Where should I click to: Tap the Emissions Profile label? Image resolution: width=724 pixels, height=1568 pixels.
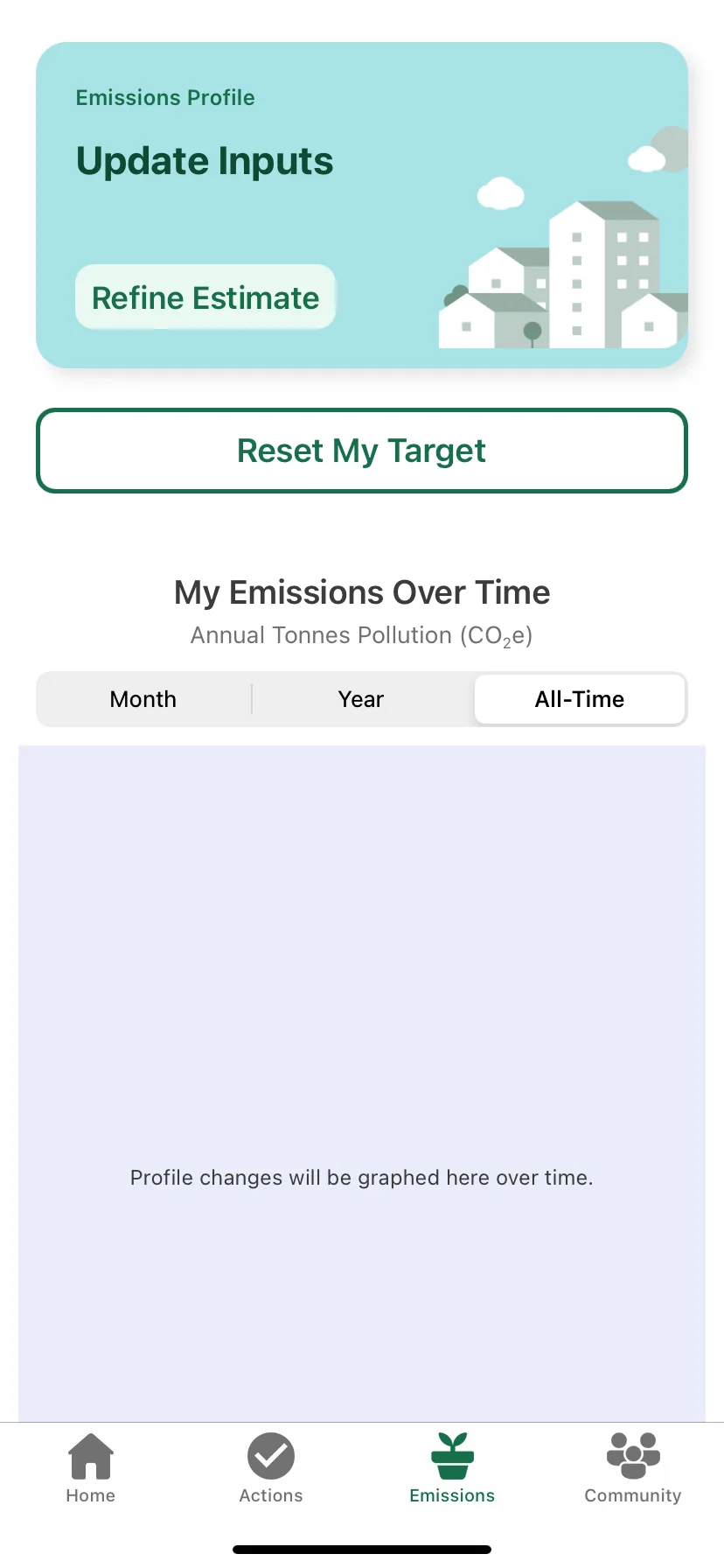(165, 97)
